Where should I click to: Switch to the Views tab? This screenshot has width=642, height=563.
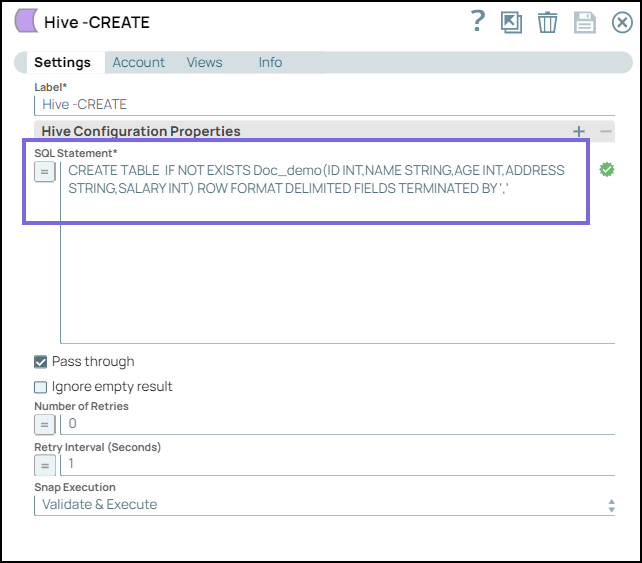pos(204,62)
